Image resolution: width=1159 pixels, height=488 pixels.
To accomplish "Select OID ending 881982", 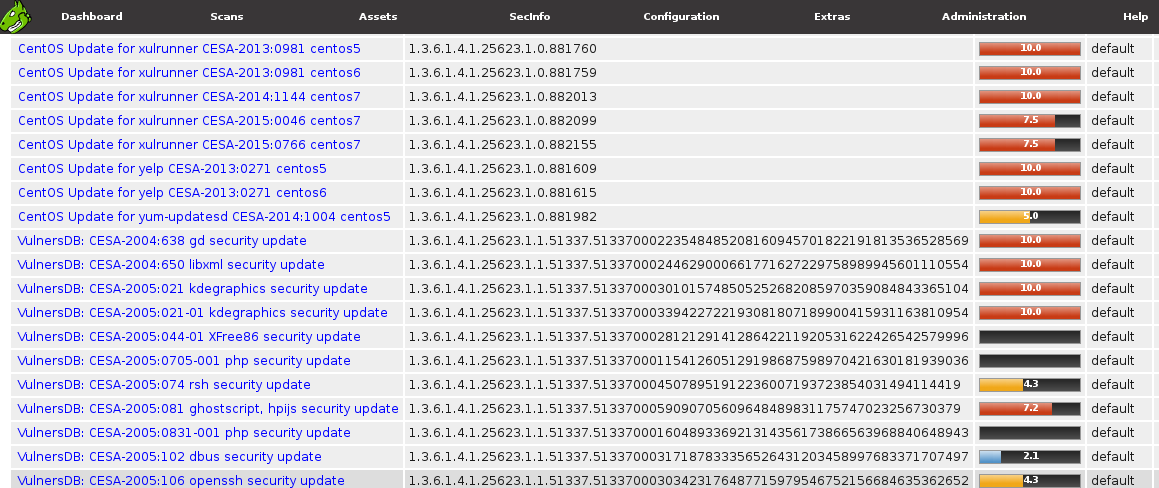I will (503, 217).
